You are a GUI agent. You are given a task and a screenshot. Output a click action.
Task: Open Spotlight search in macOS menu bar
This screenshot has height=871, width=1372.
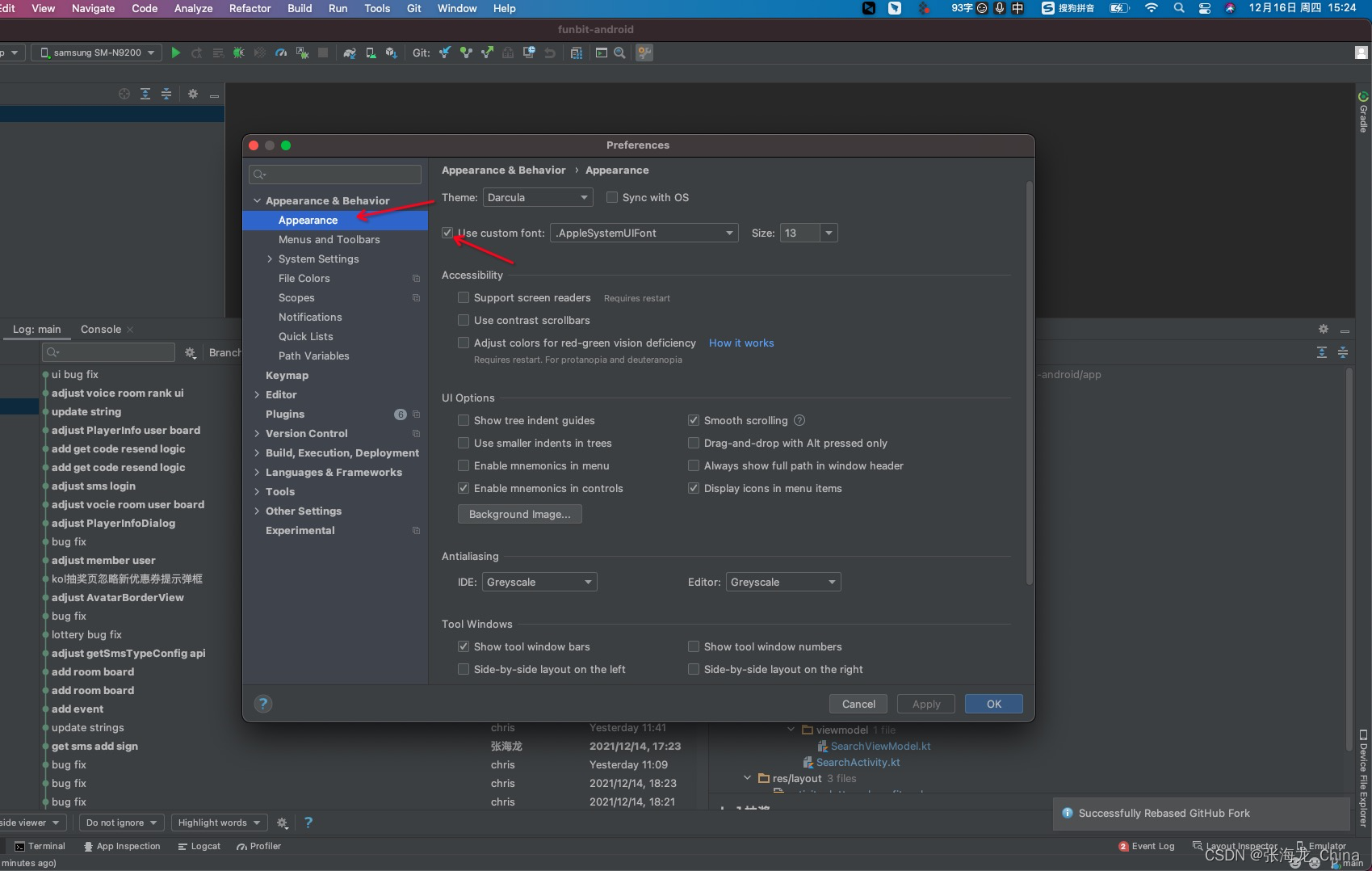1179,8
